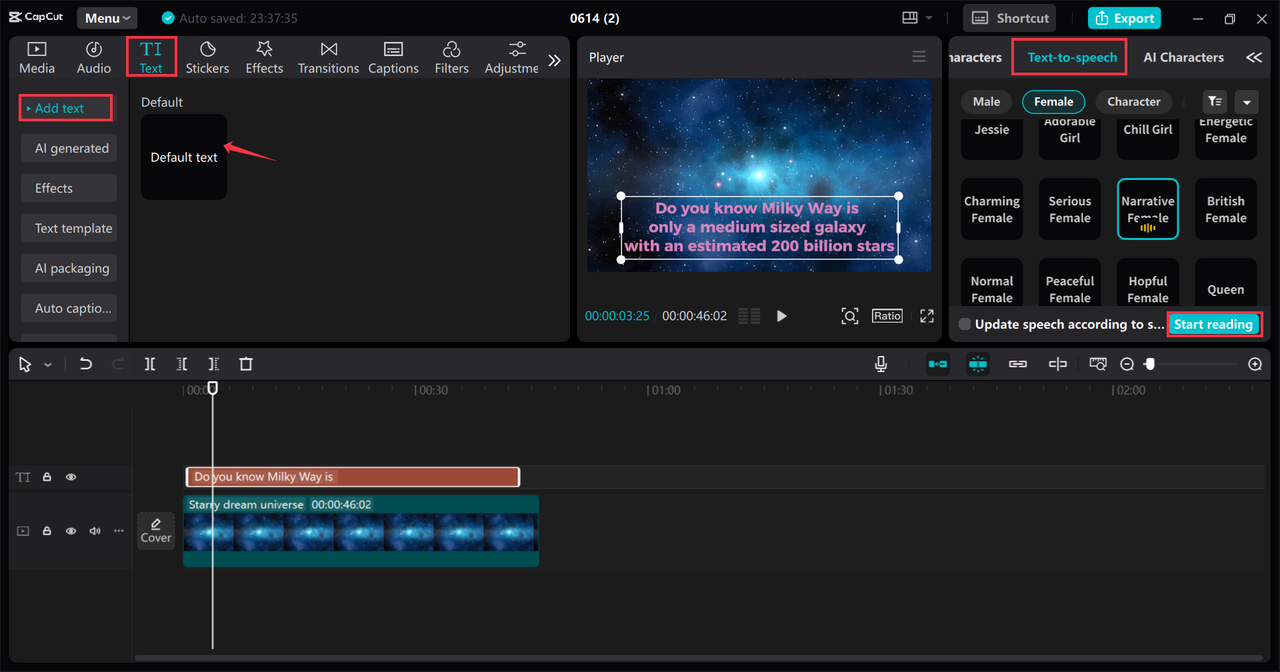Viewport: 1280px width, 672px height.
Task: Select the Narrative Female voice
Action: (1148, 209)
